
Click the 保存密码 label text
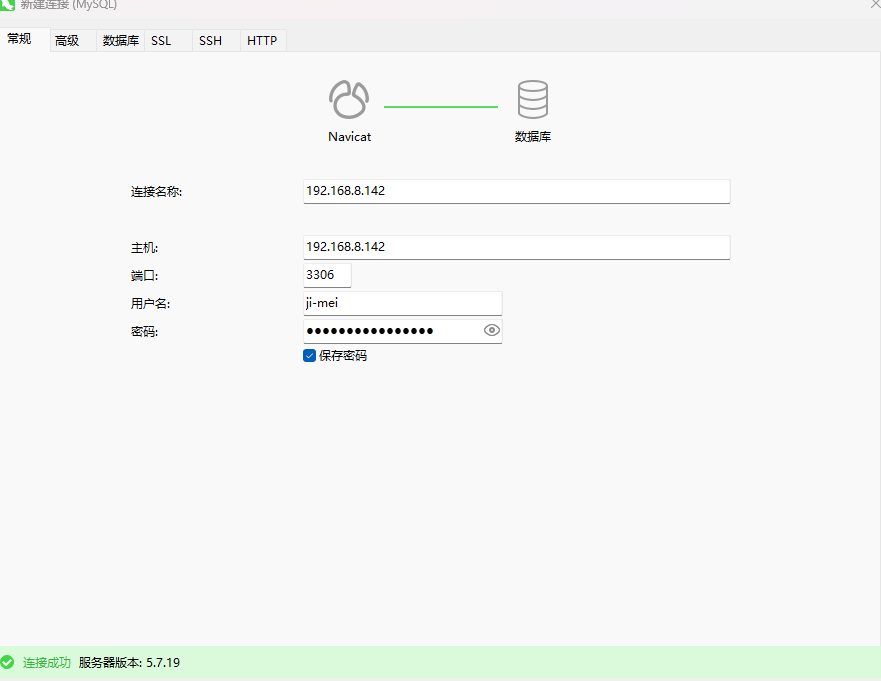click(343, 356)
